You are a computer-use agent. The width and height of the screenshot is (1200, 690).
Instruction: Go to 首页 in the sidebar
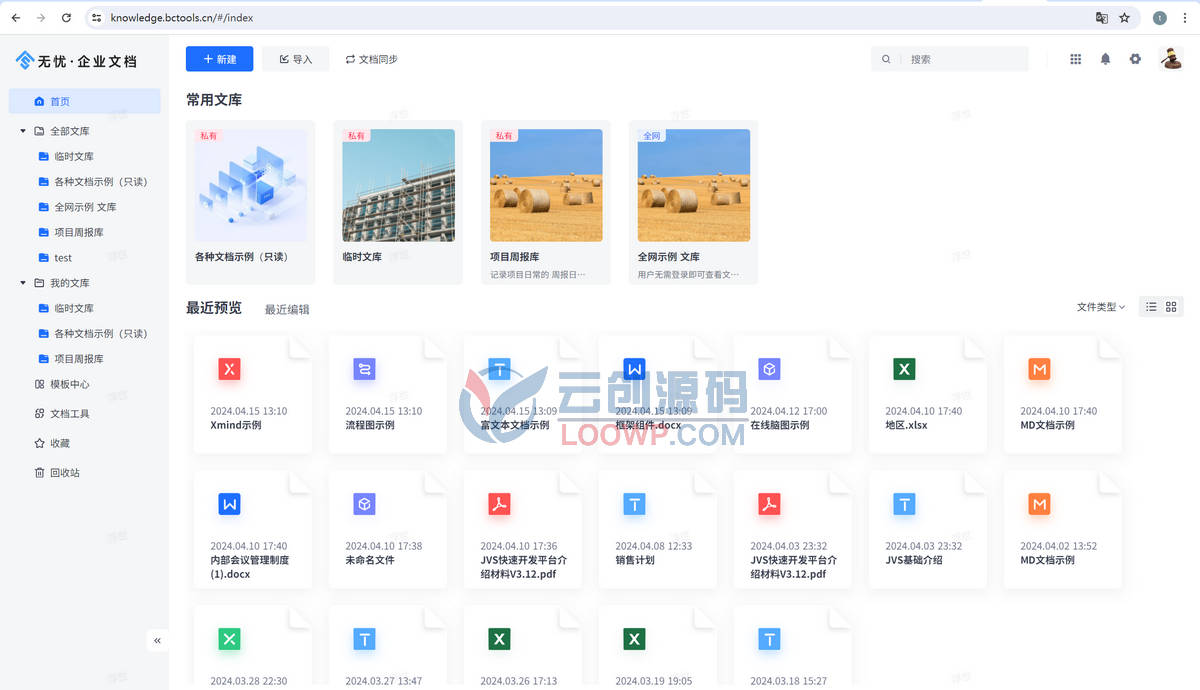84,101
